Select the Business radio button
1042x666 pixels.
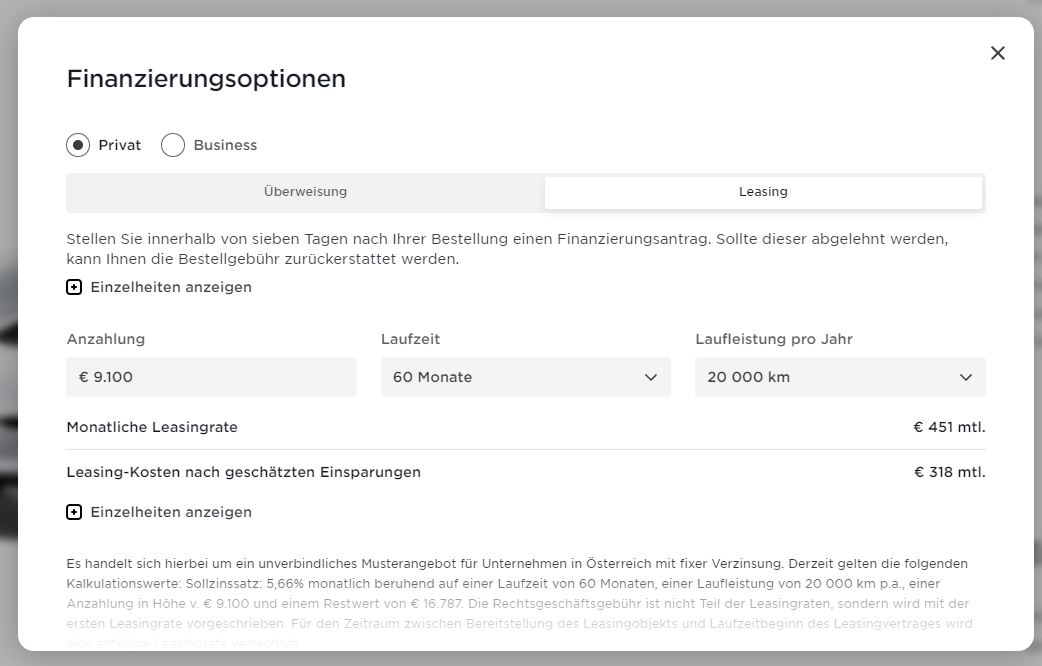(173, 145)
